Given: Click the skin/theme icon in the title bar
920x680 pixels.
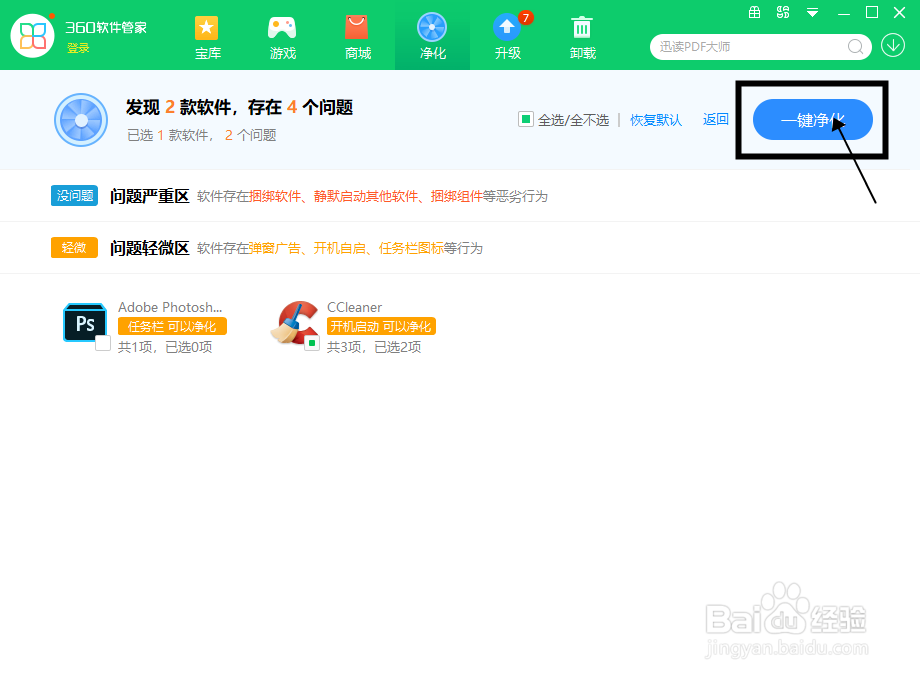Looking at the screenshot, I should 783,13.
